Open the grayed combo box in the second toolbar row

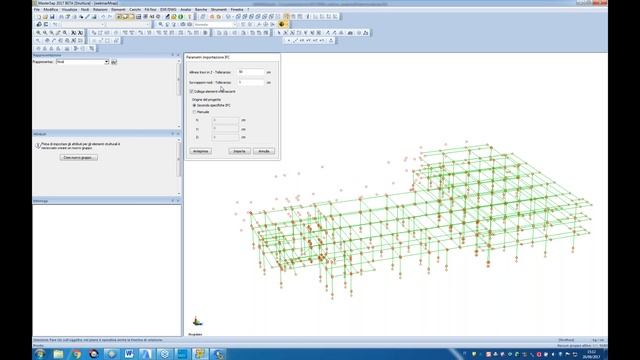(x=215, y=24)
